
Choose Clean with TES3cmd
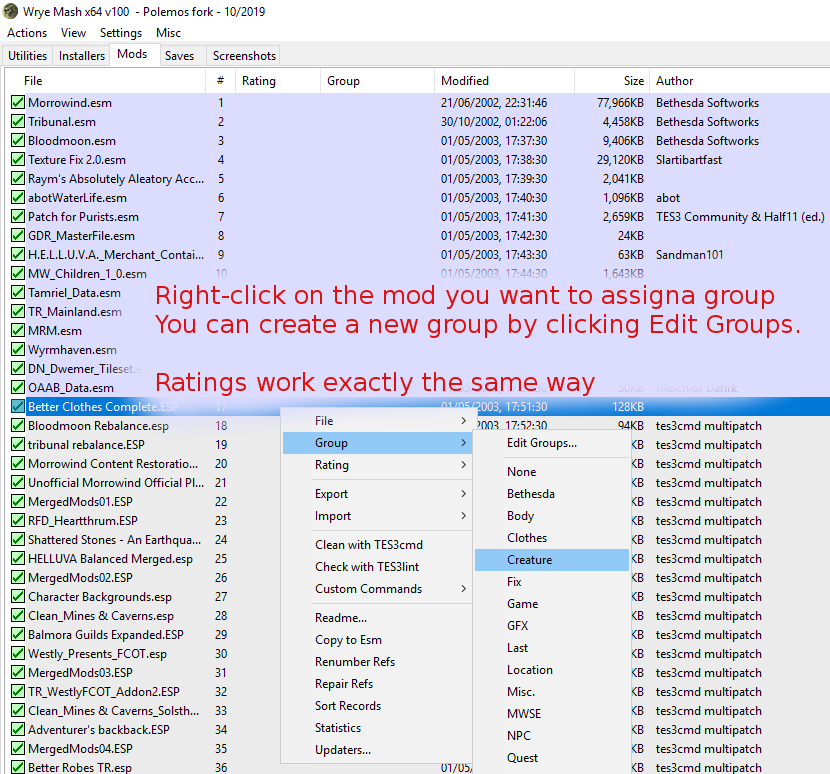pos(377,545)
